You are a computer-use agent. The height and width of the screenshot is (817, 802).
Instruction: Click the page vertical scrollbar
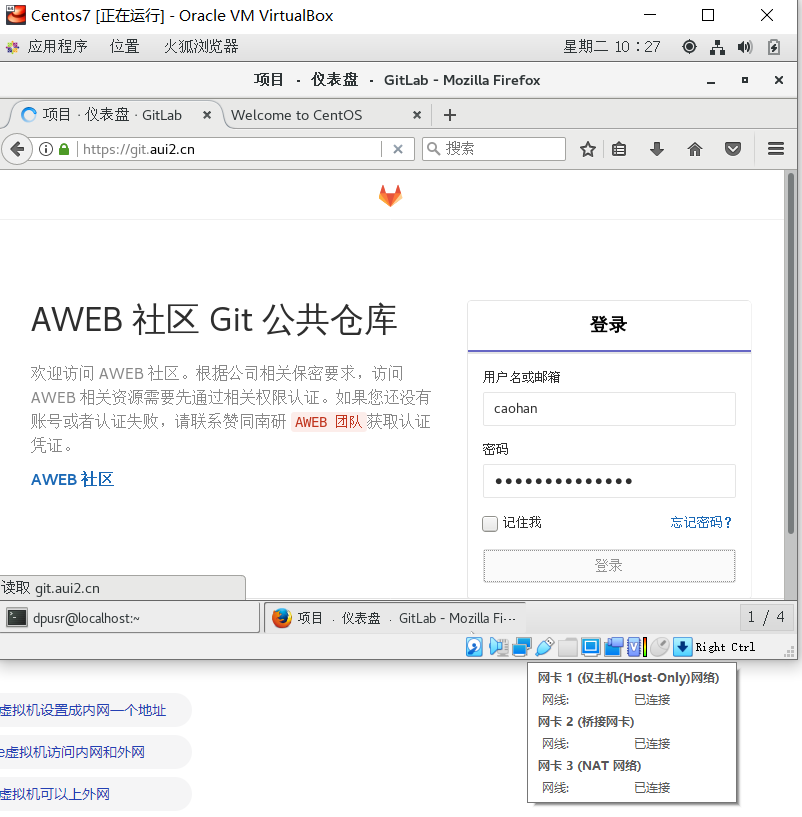pos(791,354)
